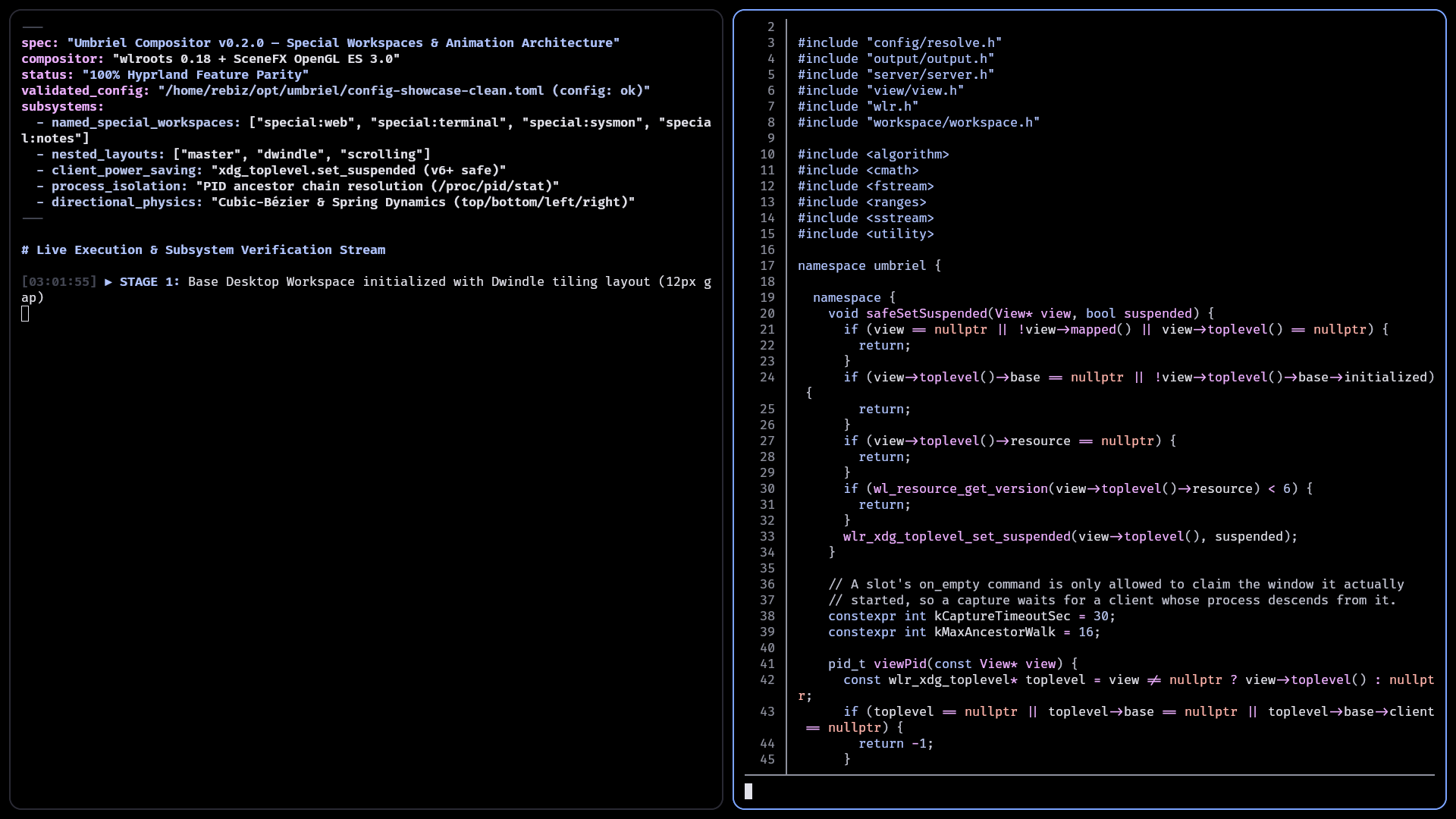The height and width of the screenshot is (819, 1456).
Task: Click line number 42 in the gutter
Action: (x=767, y=680)
